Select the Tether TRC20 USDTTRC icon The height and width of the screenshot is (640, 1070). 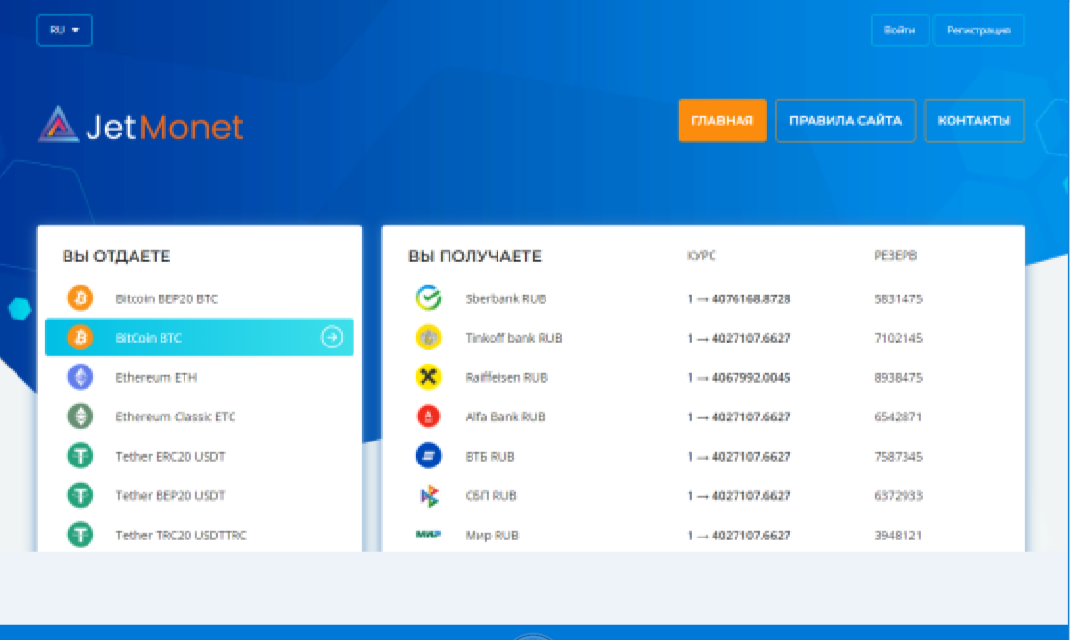click(x=80, y=534)
